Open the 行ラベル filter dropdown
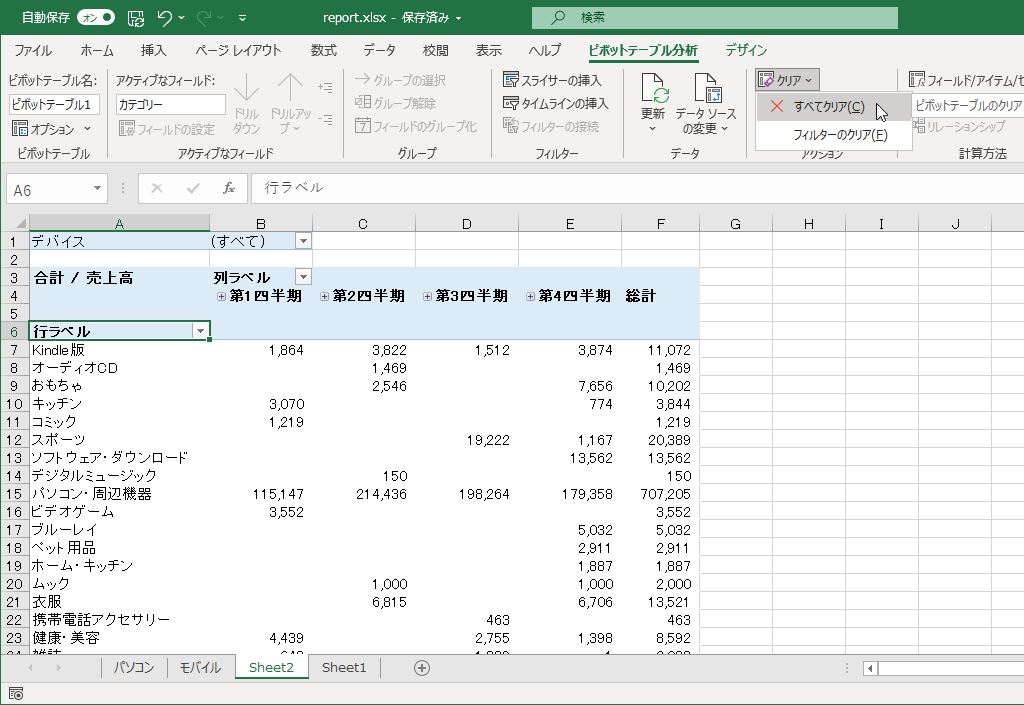The image size is (1024, 705). [201, 331]
